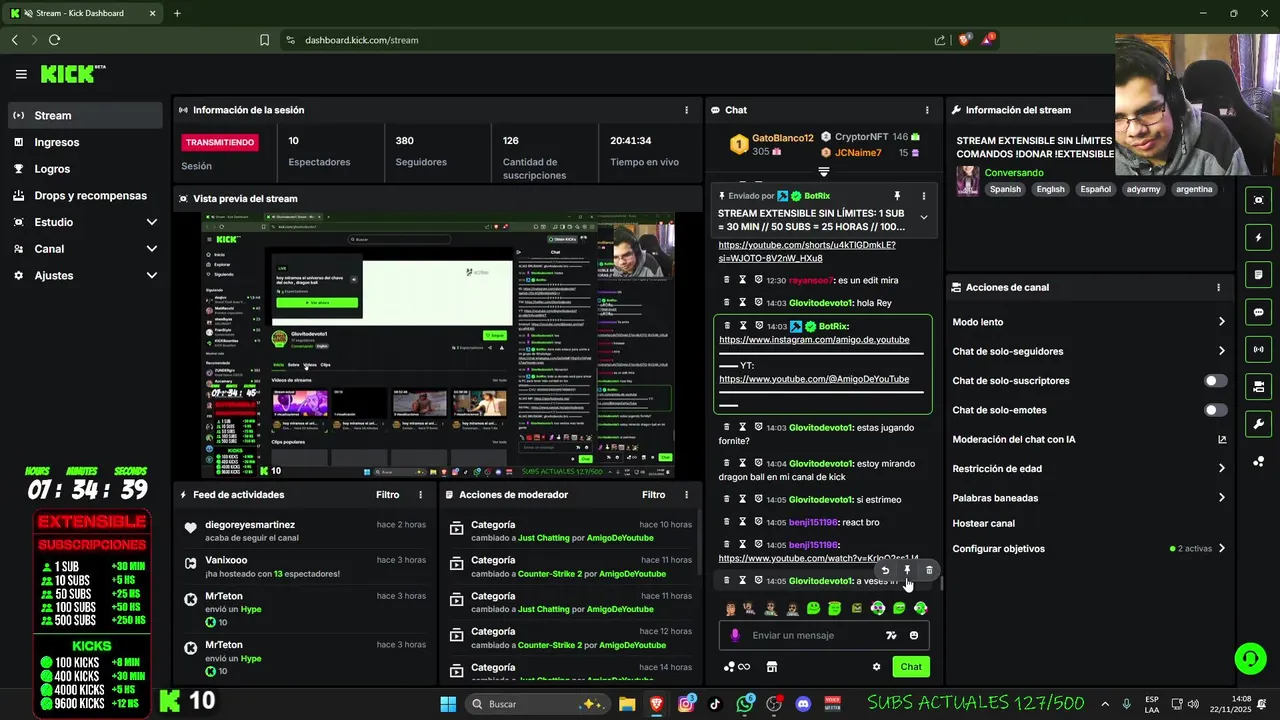Open the chat settings gear icon
The image size is (1280, 720).
[876, 667]
